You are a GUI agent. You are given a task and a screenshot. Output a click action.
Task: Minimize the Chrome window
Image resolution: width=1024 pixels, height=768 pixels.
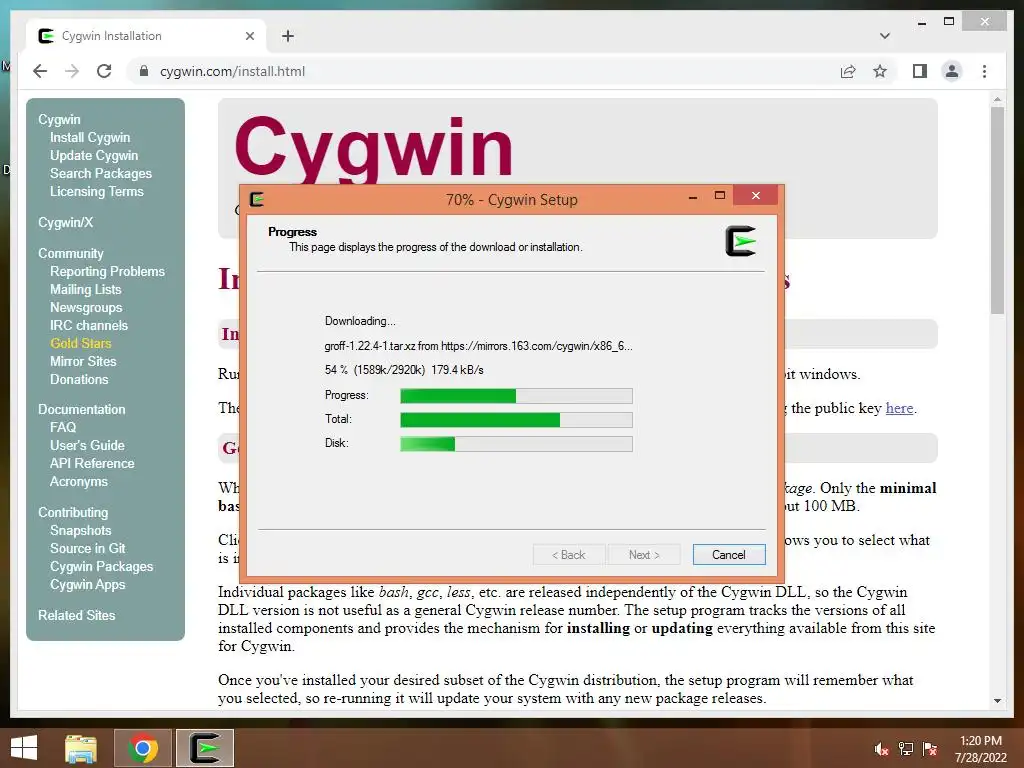coord(921,22)
